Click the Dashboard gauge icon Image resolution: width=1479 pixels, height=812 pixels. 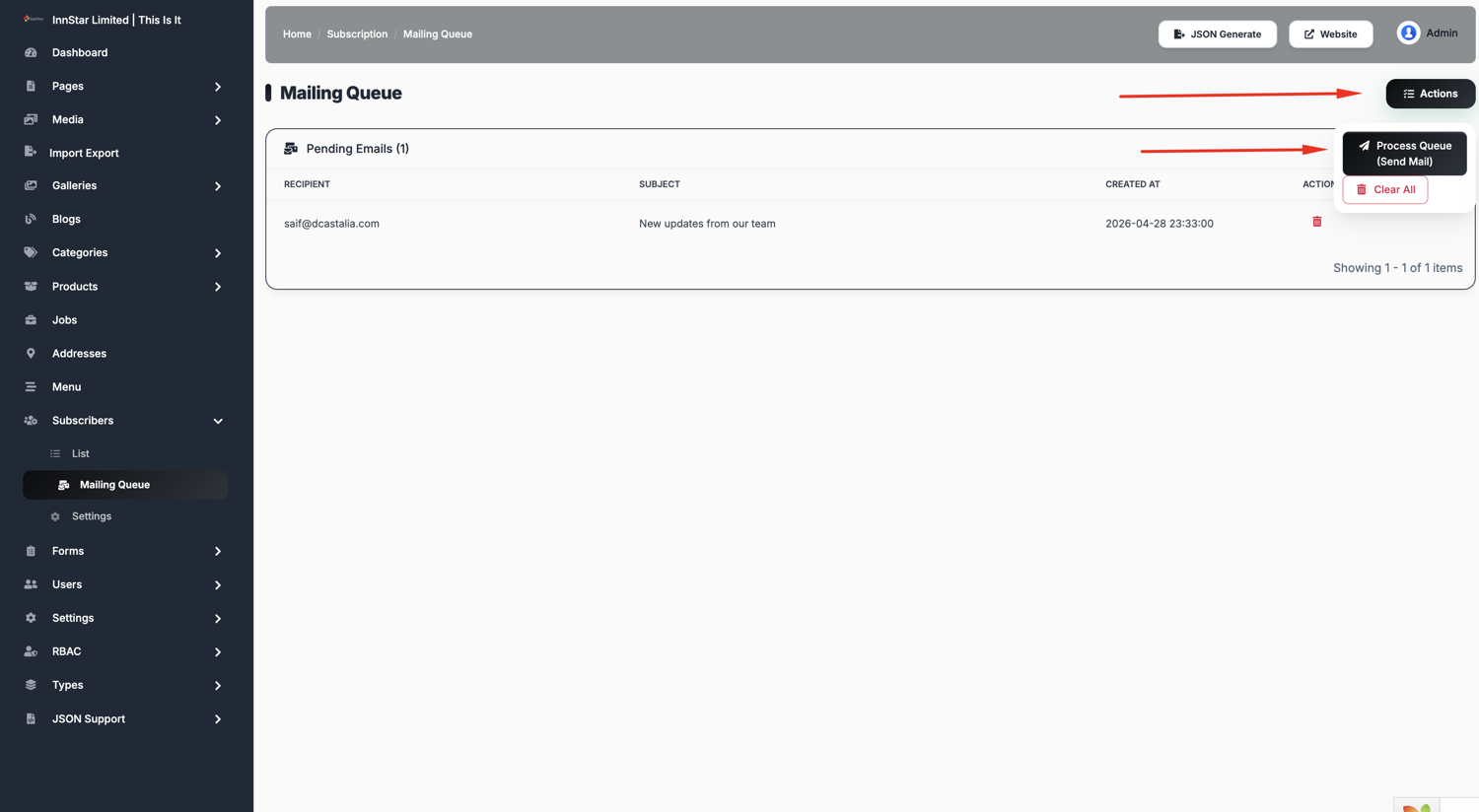tap(31, 52)
